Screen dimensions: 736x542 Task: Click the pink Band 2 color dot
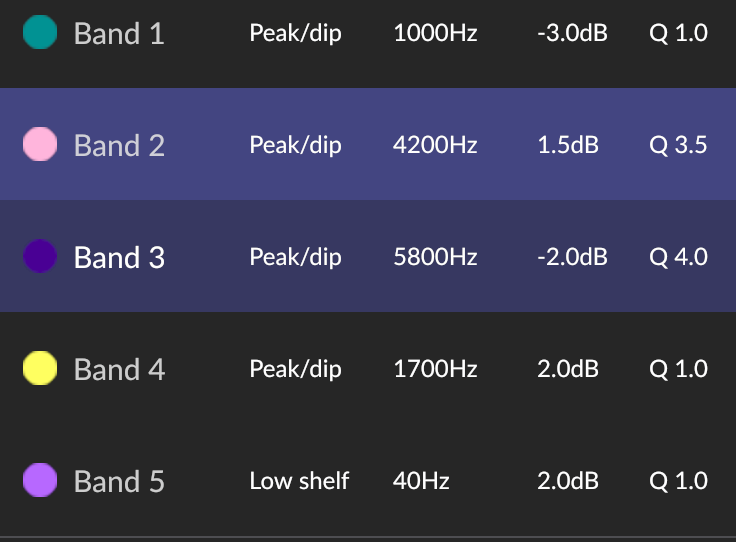point(40,145)
